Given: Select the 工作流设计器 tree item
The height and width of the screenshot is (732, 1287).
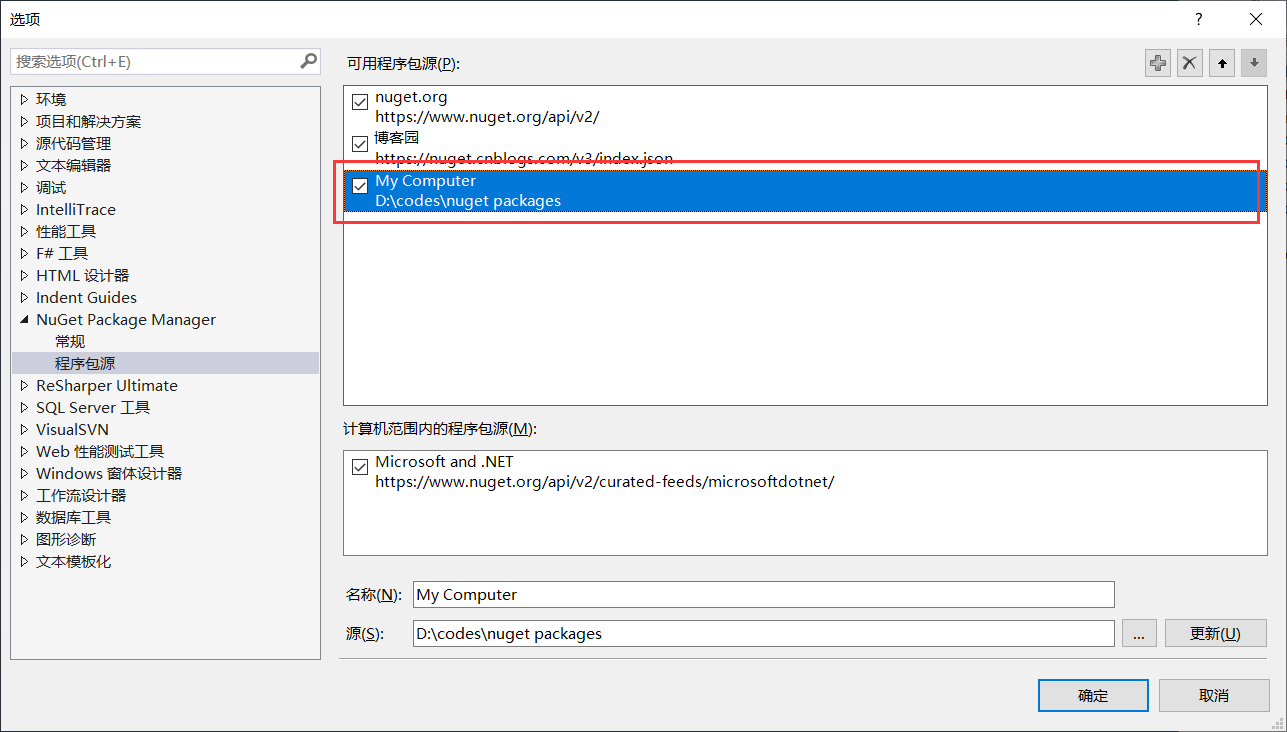Looking at the screenshot, I should [81, 496].
